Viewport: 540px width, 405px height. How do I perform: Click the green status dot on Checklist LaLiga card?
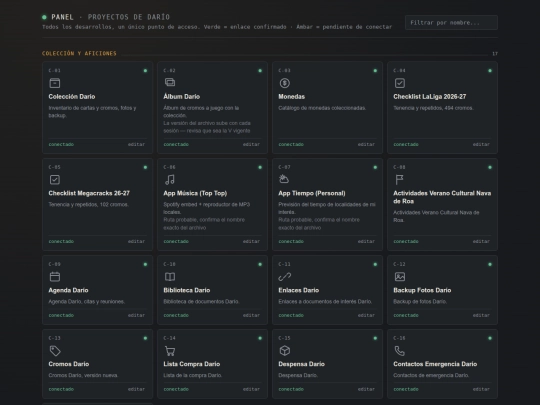click(490, 71)
